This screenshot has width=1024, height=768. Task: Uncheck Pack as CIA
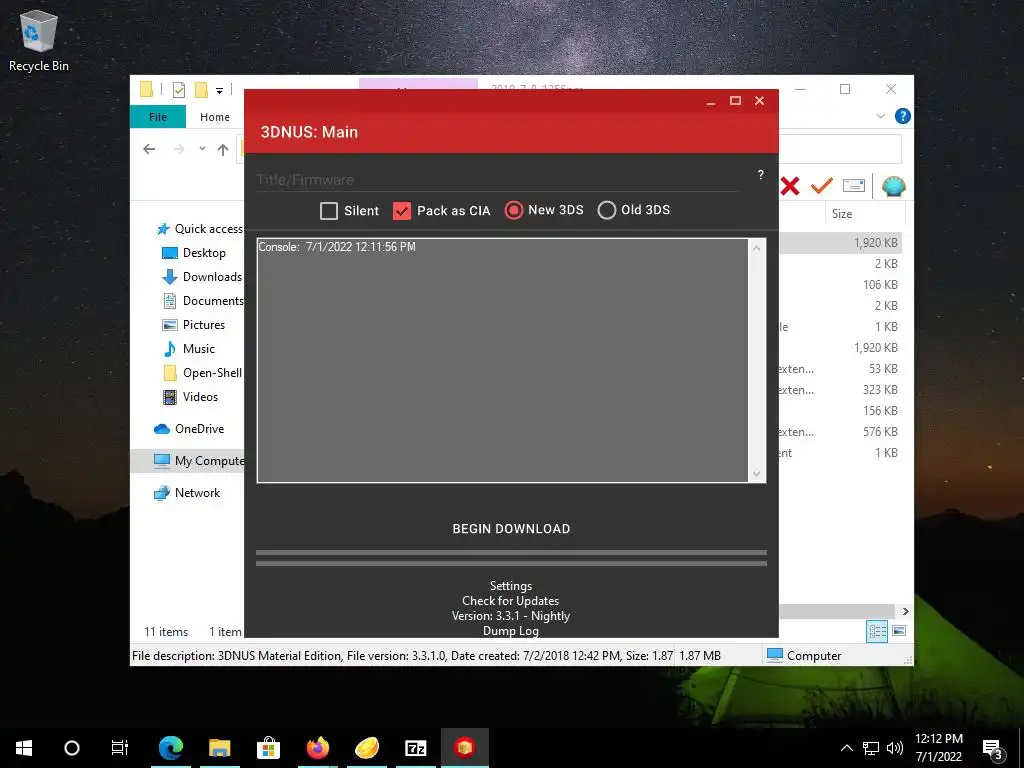[x=402, y=211]
